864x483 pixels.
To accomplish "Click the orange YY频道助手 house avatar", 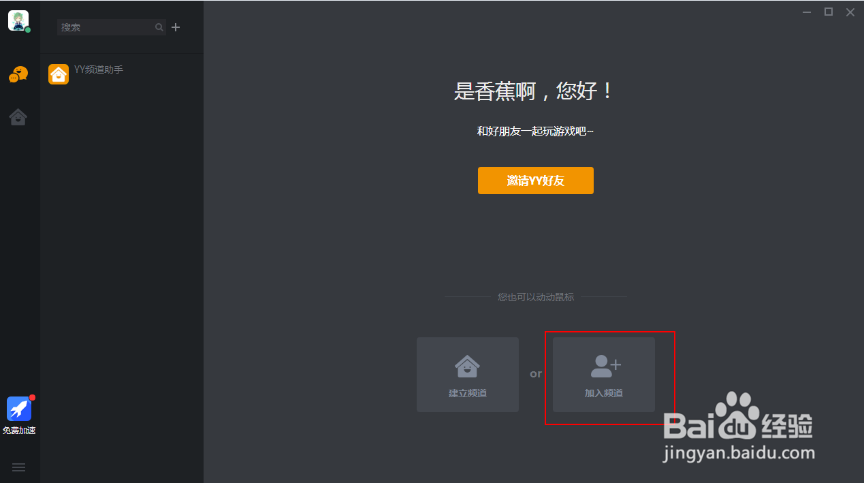I will pos(58,74).
